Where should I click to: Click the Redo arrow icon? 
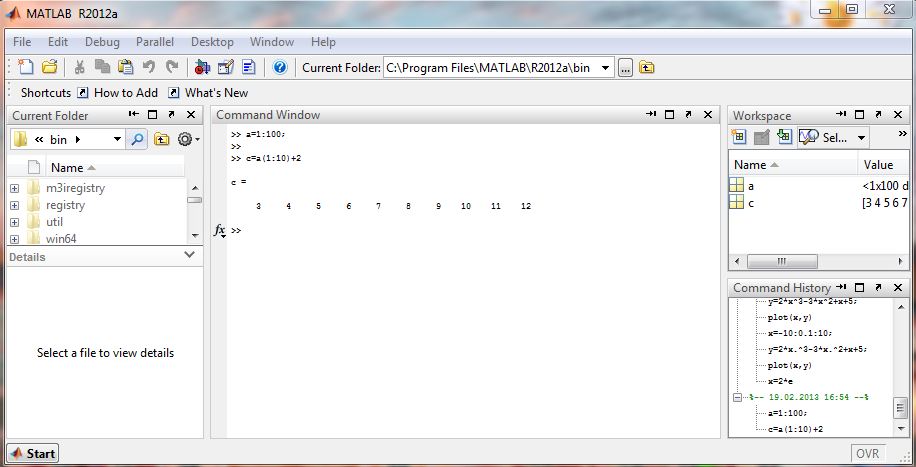pyautogui.click(x=172, y=67)
